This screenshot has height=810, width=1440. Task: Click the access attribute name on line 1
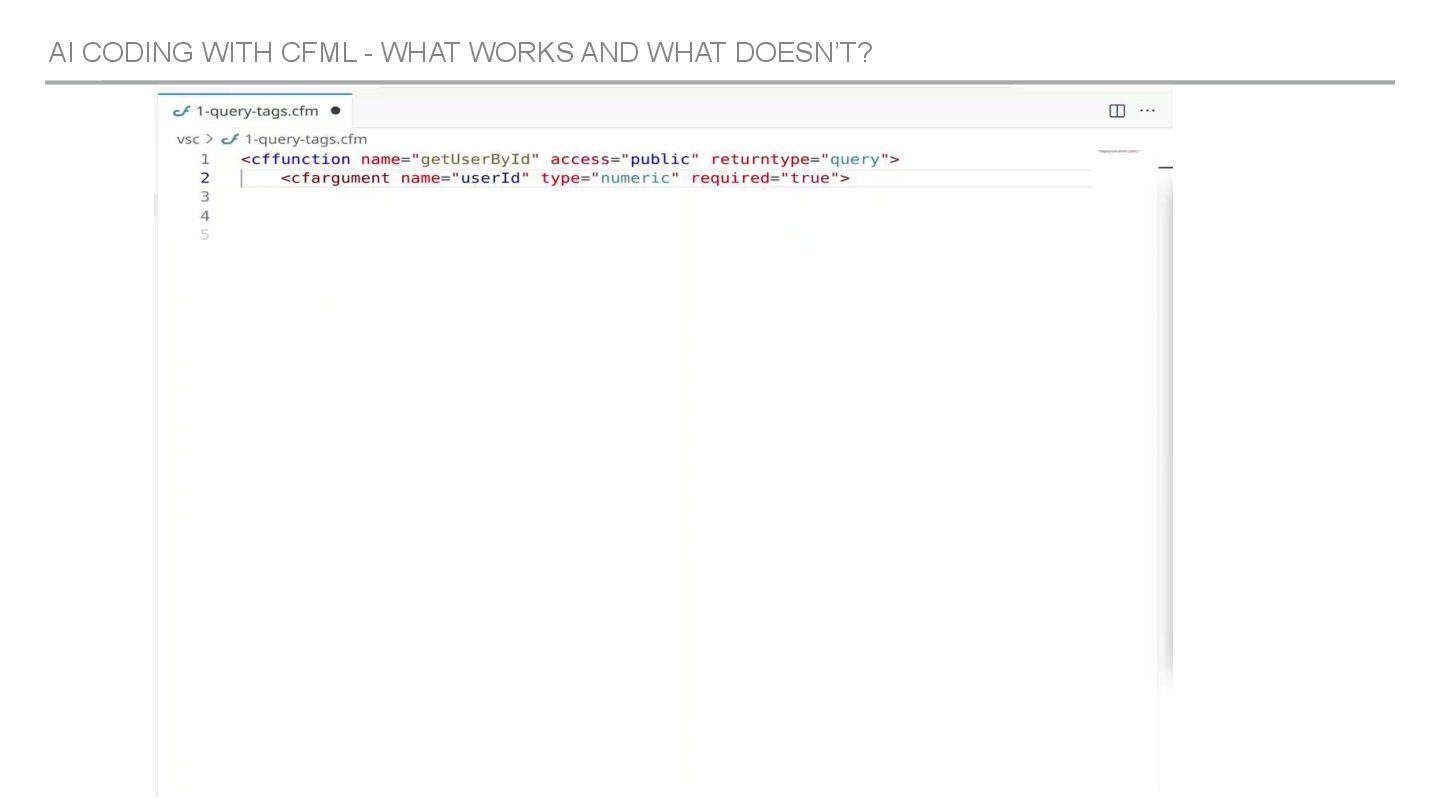pyautogui.click(x=580, y=159)
